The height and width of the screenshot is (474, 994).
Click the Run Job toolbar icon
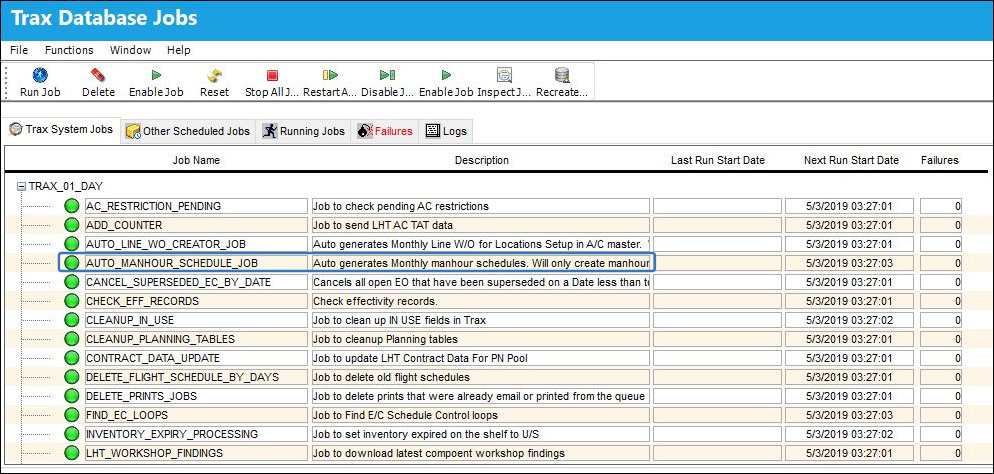[x=40, y=75]
